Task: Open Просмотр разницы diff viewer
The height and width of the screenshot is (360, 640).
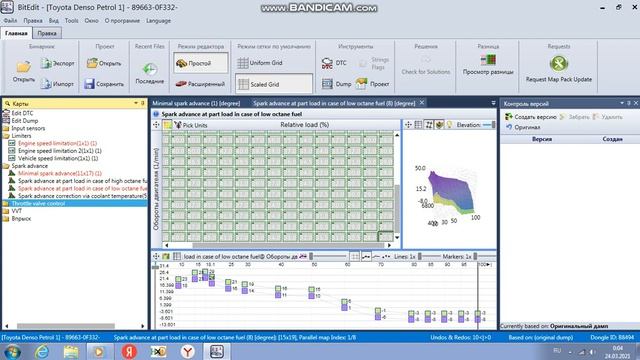Action: pyautogui.click(x=488, y=60)
